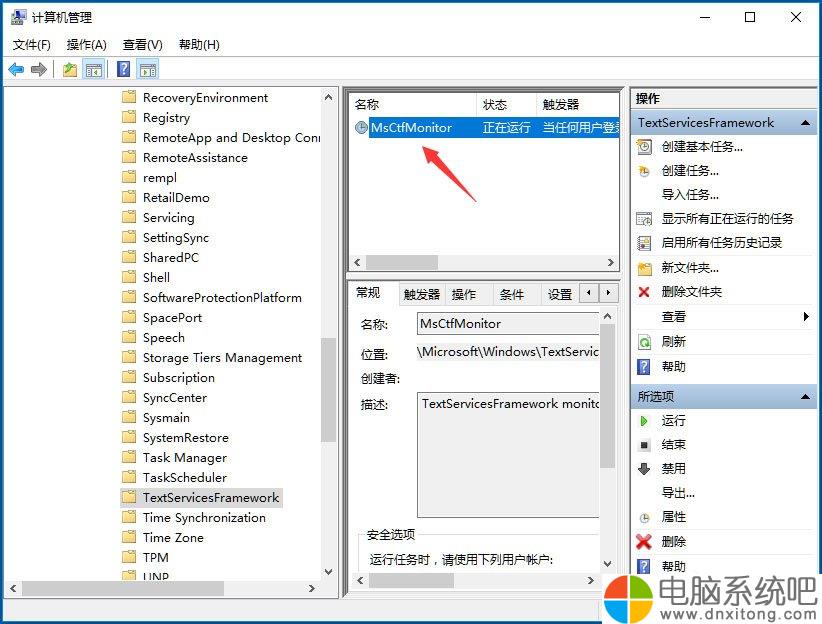The height and width of the screenshot is (624, 822).
Task: Click the 计算机管理 title bar app icon
Action: click(x=18, y=17)
